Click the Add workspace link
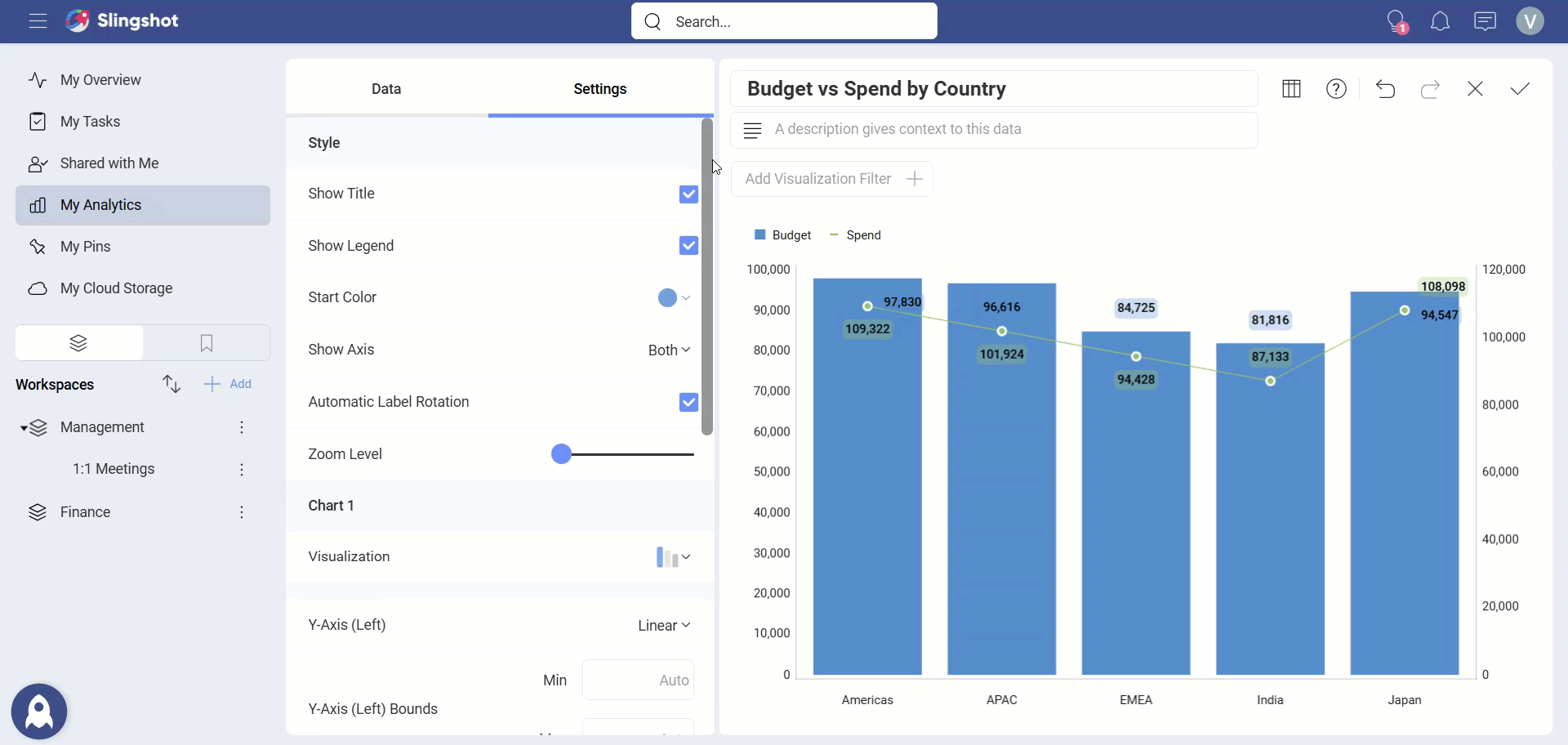The height and width of the screenshot is (745, 1568). 229,384
